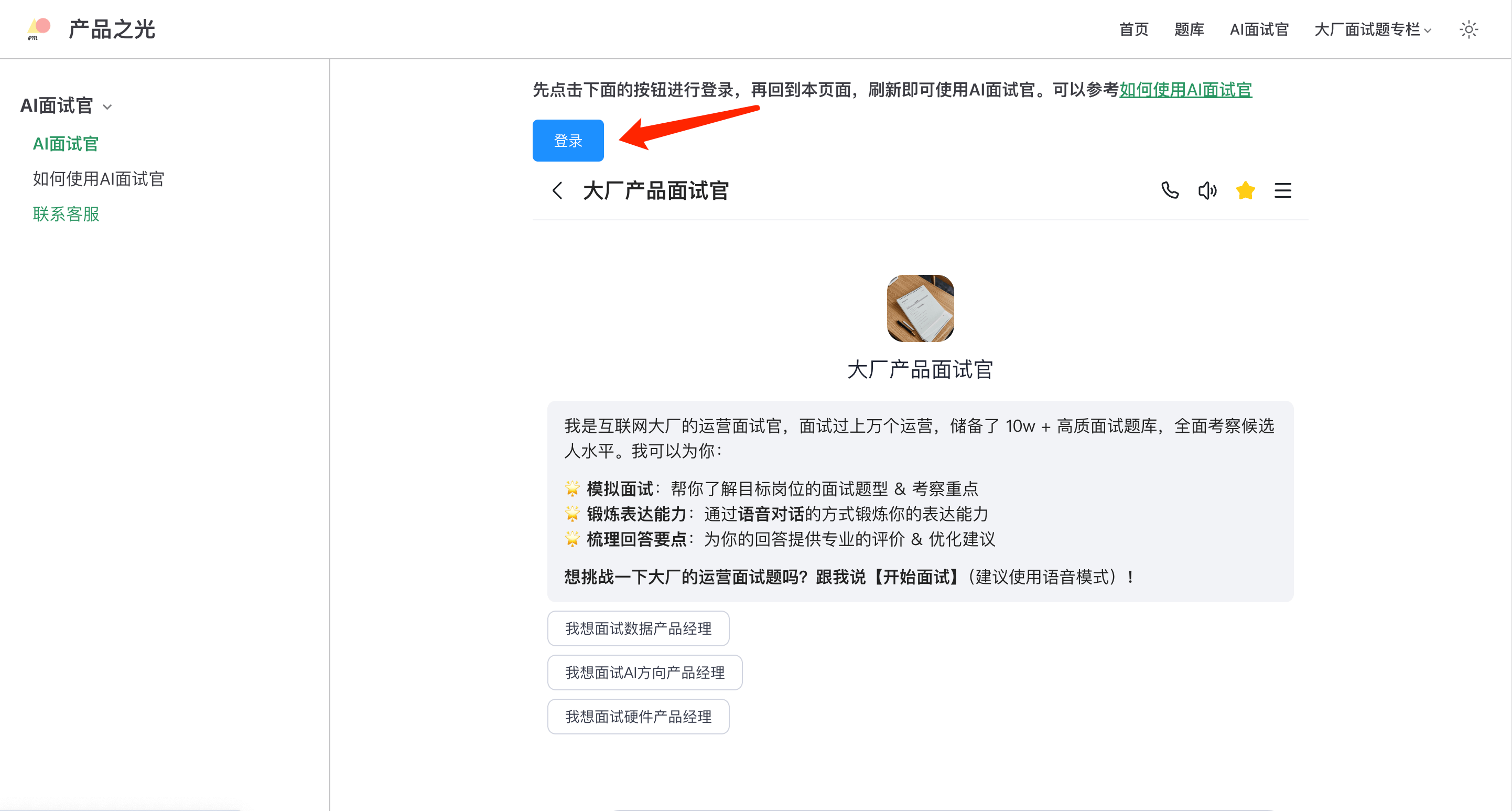Click the speaker audio icon in chat header
Image resolution: width=1512 pixels, height=811 pixels.
tap(1207, 190)
